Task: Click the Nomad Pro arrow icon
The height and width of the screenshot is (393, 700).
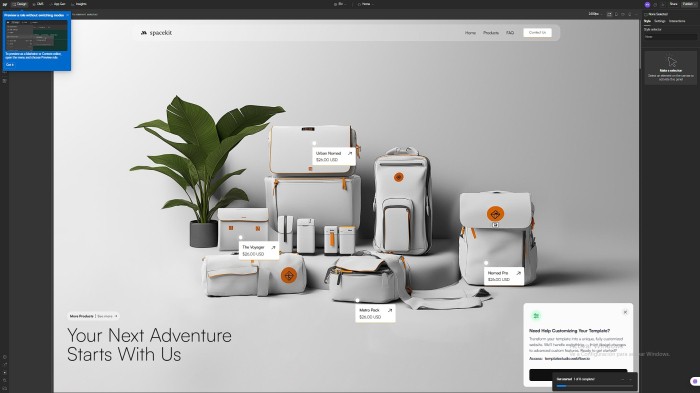Action: click(x=518, y=273)
